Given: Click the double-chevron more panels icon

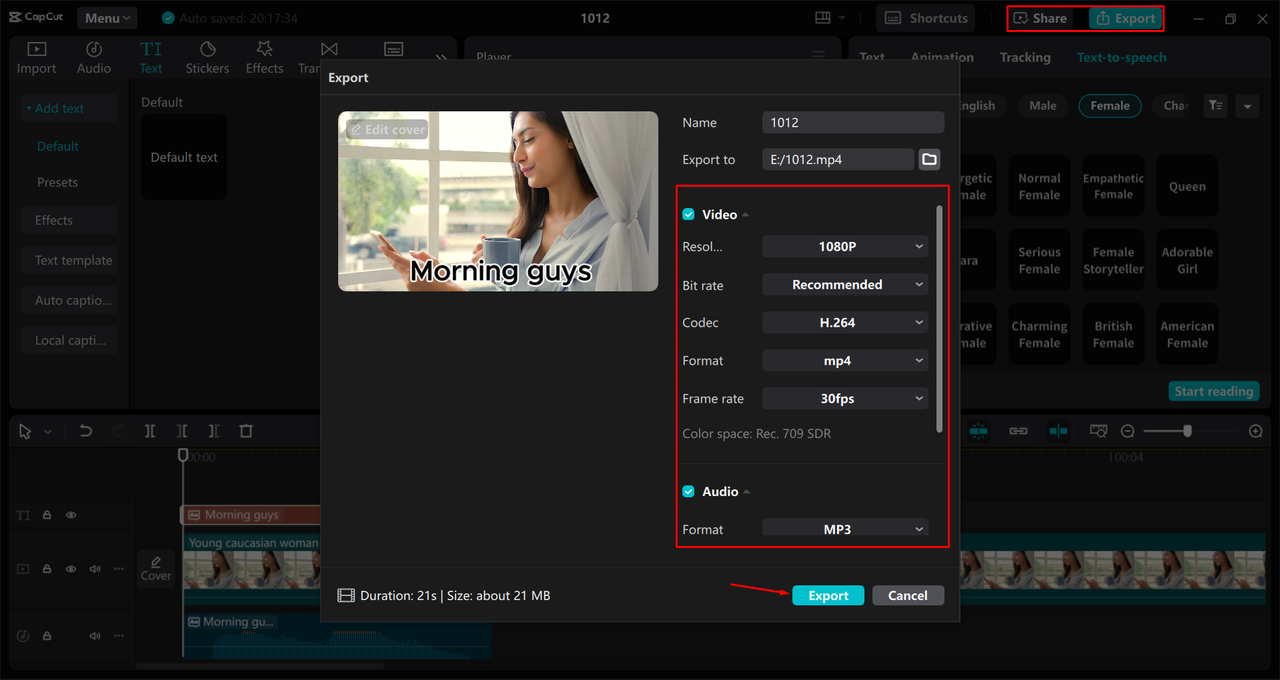Looking at the screenshot, I should 441,58.
